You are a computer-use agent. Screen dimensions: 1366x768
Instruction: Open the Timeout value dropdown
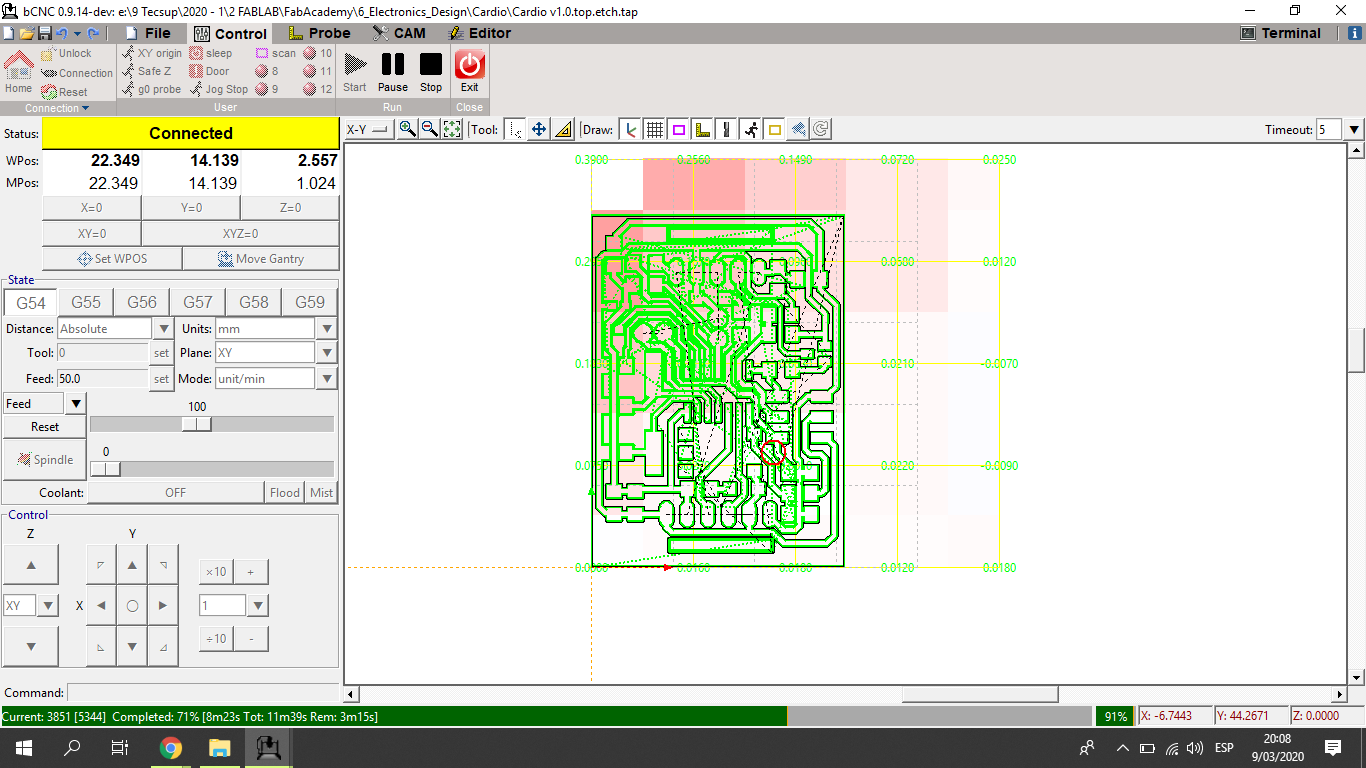pos(1354,129)
